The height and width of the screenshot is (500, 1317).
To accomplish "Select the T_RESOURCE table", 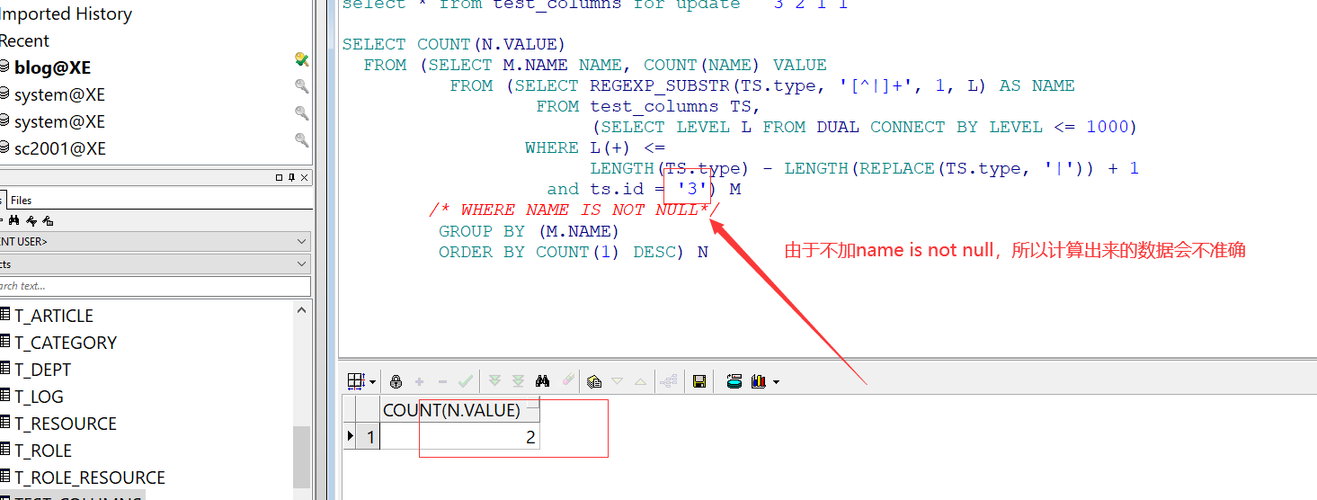I will click(65, 423).
